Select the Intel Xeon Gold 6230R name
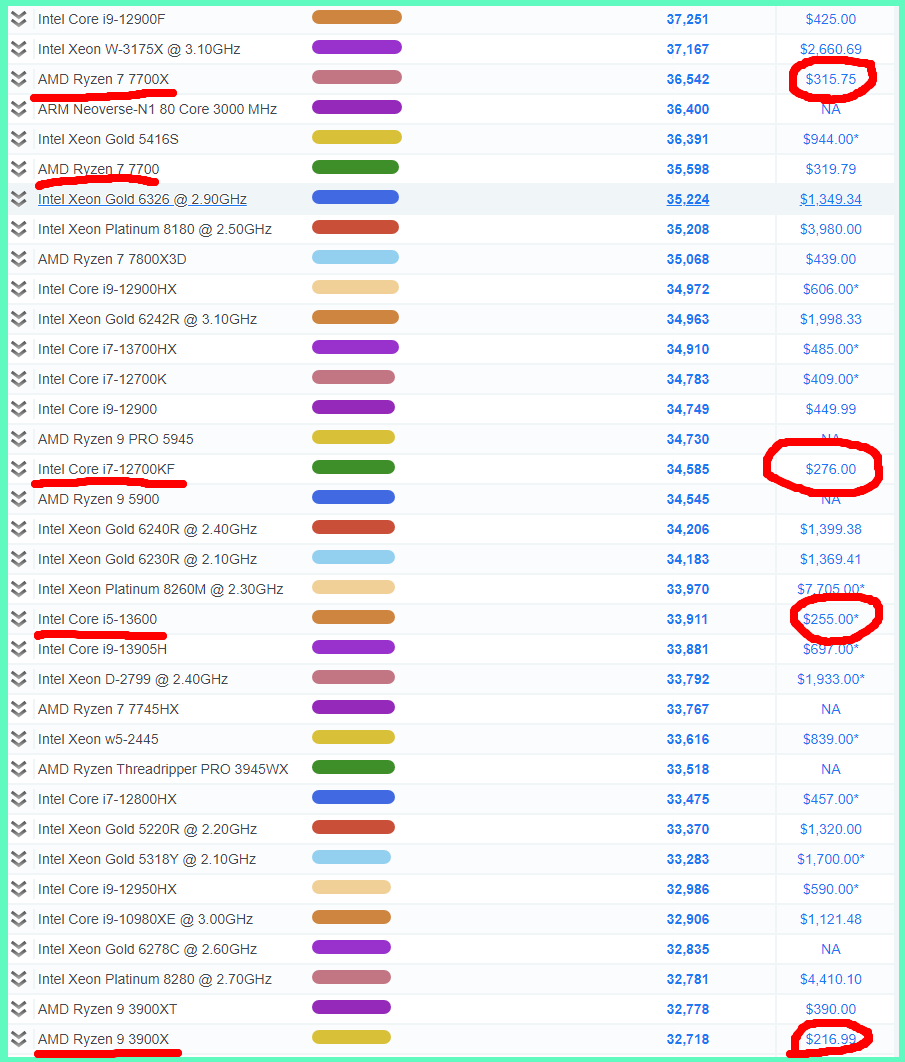Screen dimensions: 905x1062 [147, 559]
